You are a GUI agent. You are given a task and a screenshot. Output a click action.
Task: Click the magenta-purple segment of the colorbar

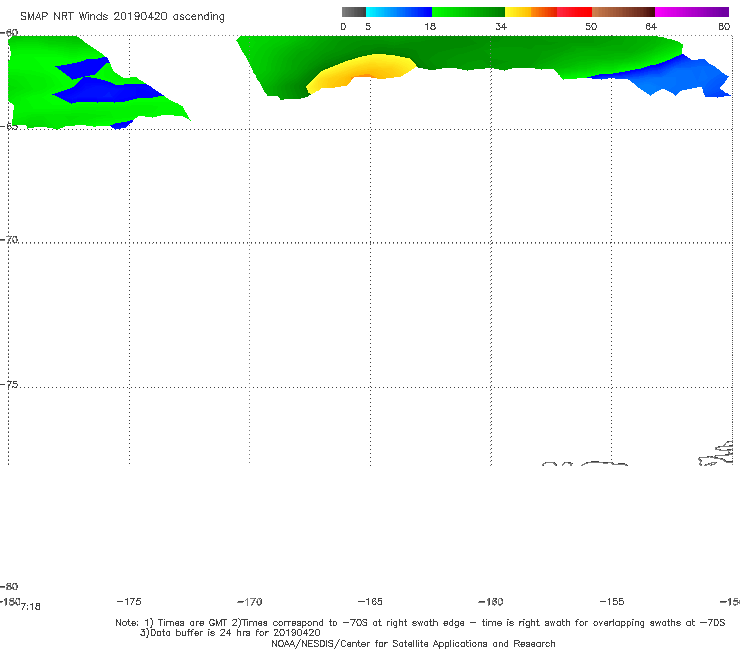pos(691,12)
